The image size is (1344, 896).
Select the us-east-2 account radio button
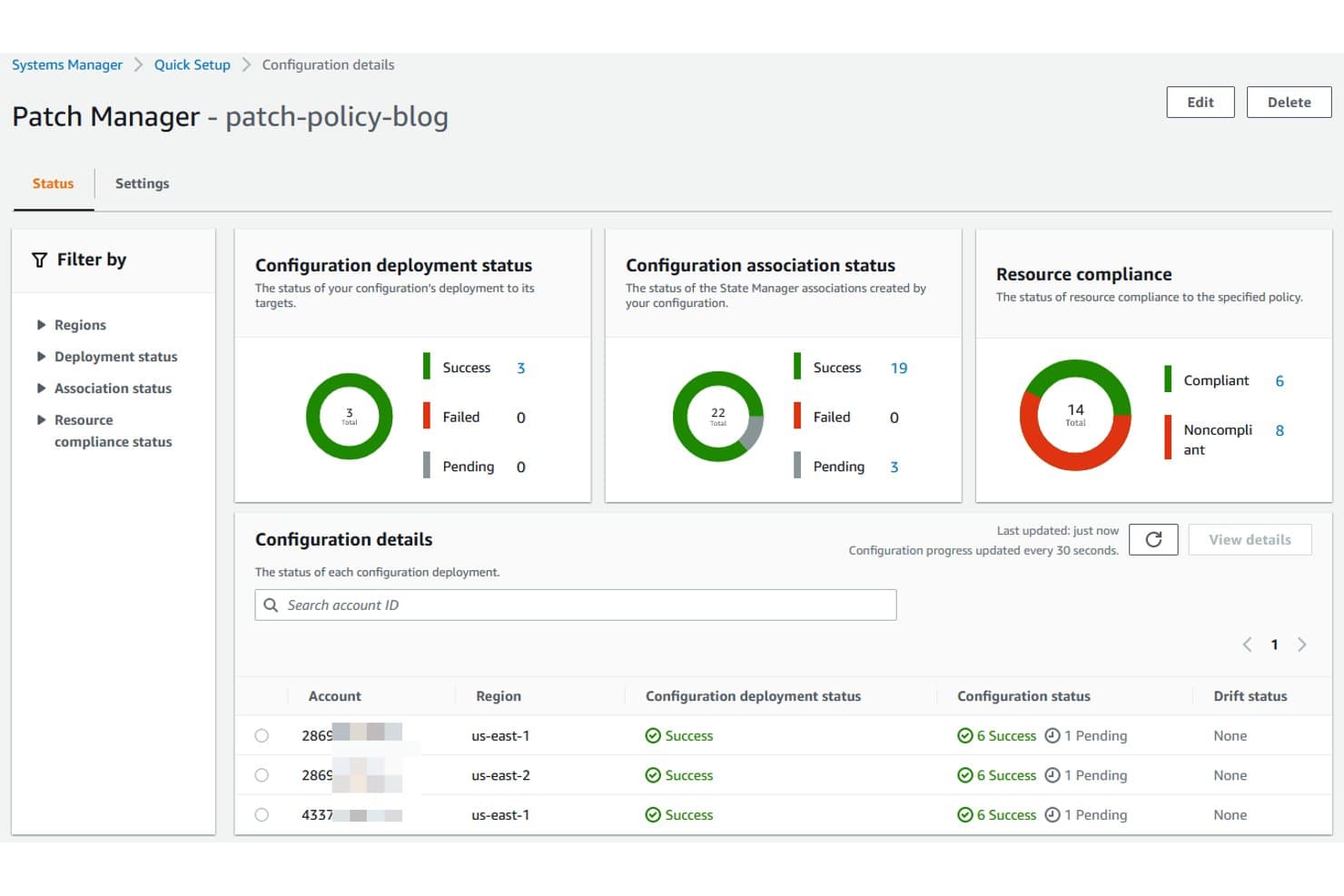tap(262, 775)
